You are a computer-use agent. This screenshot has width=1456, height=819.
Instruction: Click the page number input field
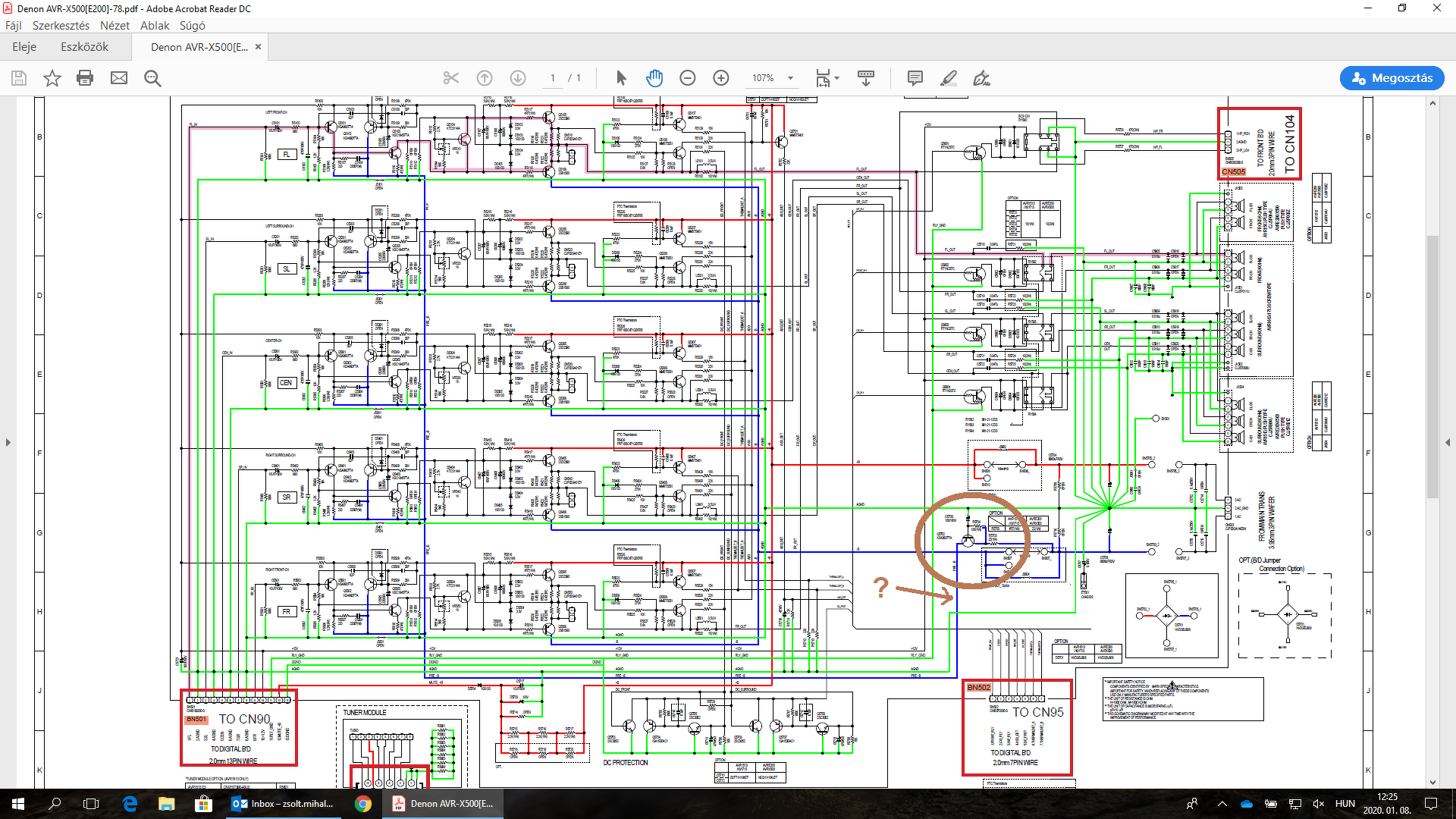(x=553, y=78)
